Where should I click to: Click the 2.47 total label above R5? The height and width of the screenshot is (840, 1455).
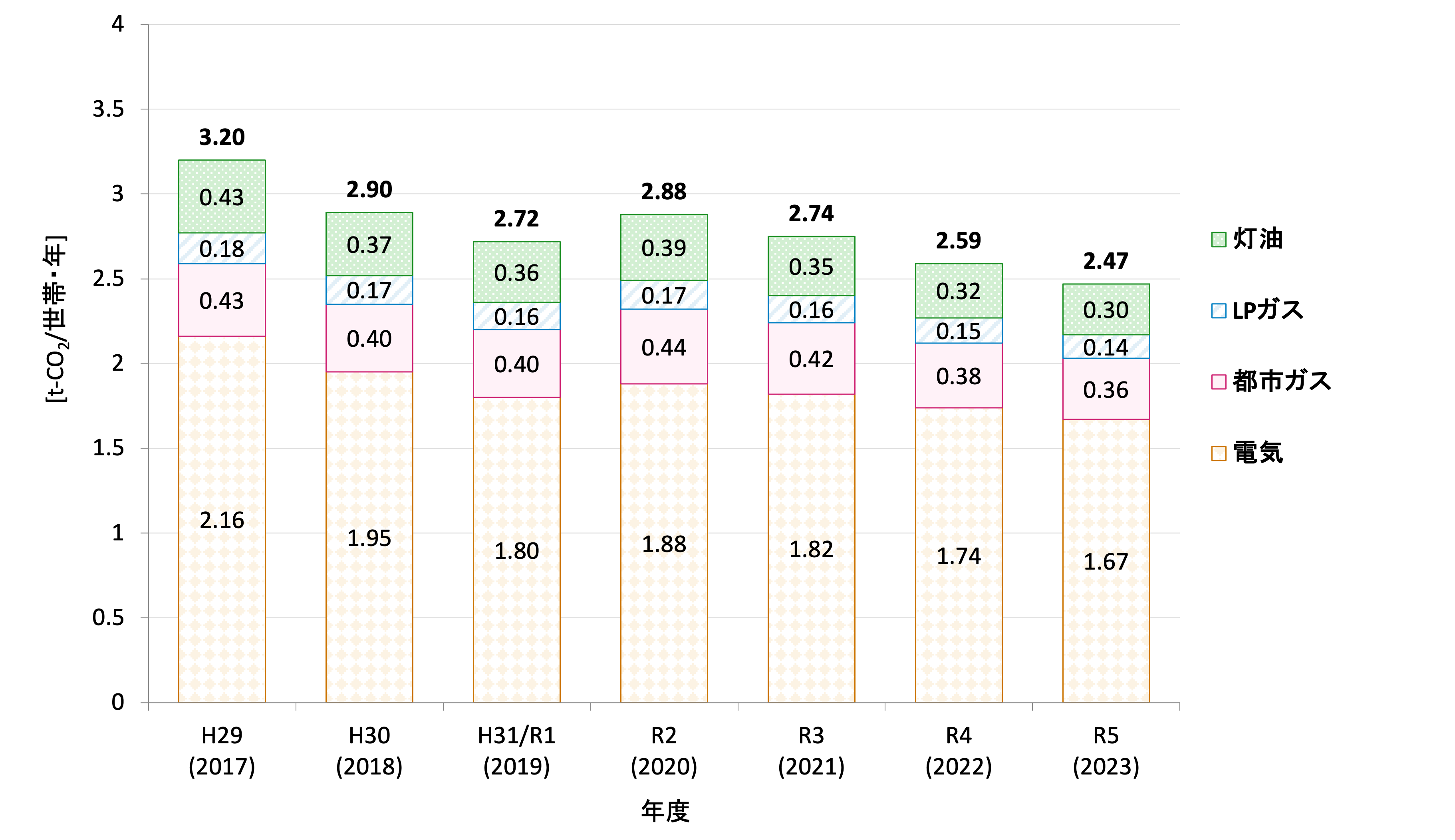[1106, 261]
